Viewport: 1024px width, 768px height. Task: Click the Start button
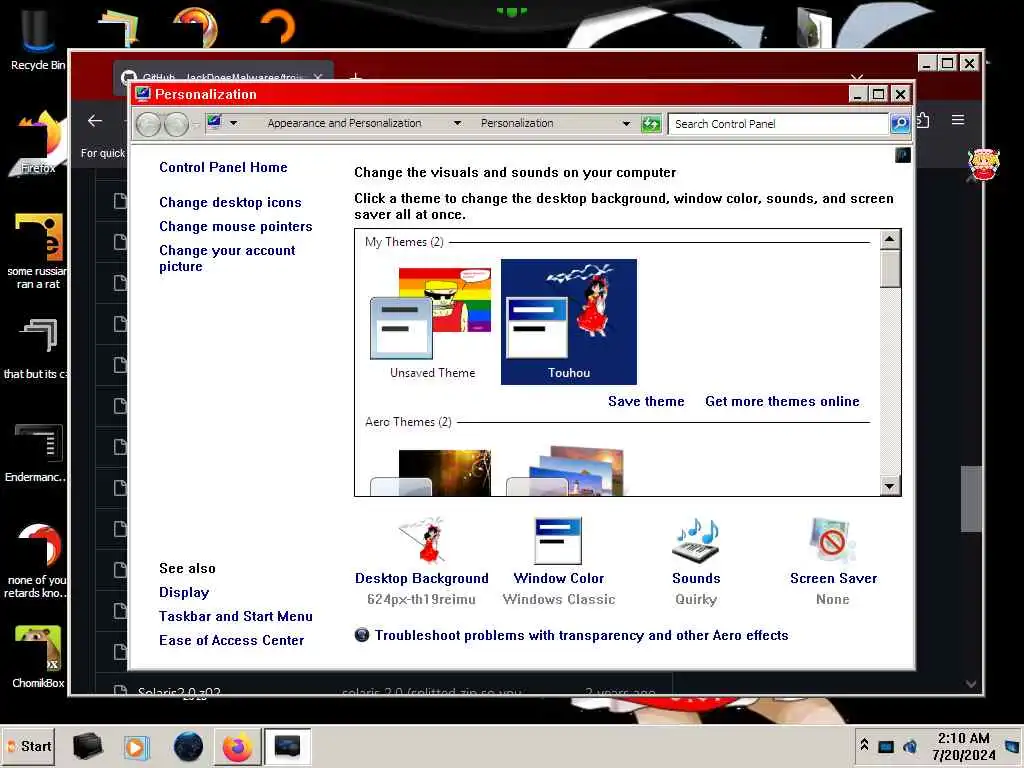click(x=28, y=746)
